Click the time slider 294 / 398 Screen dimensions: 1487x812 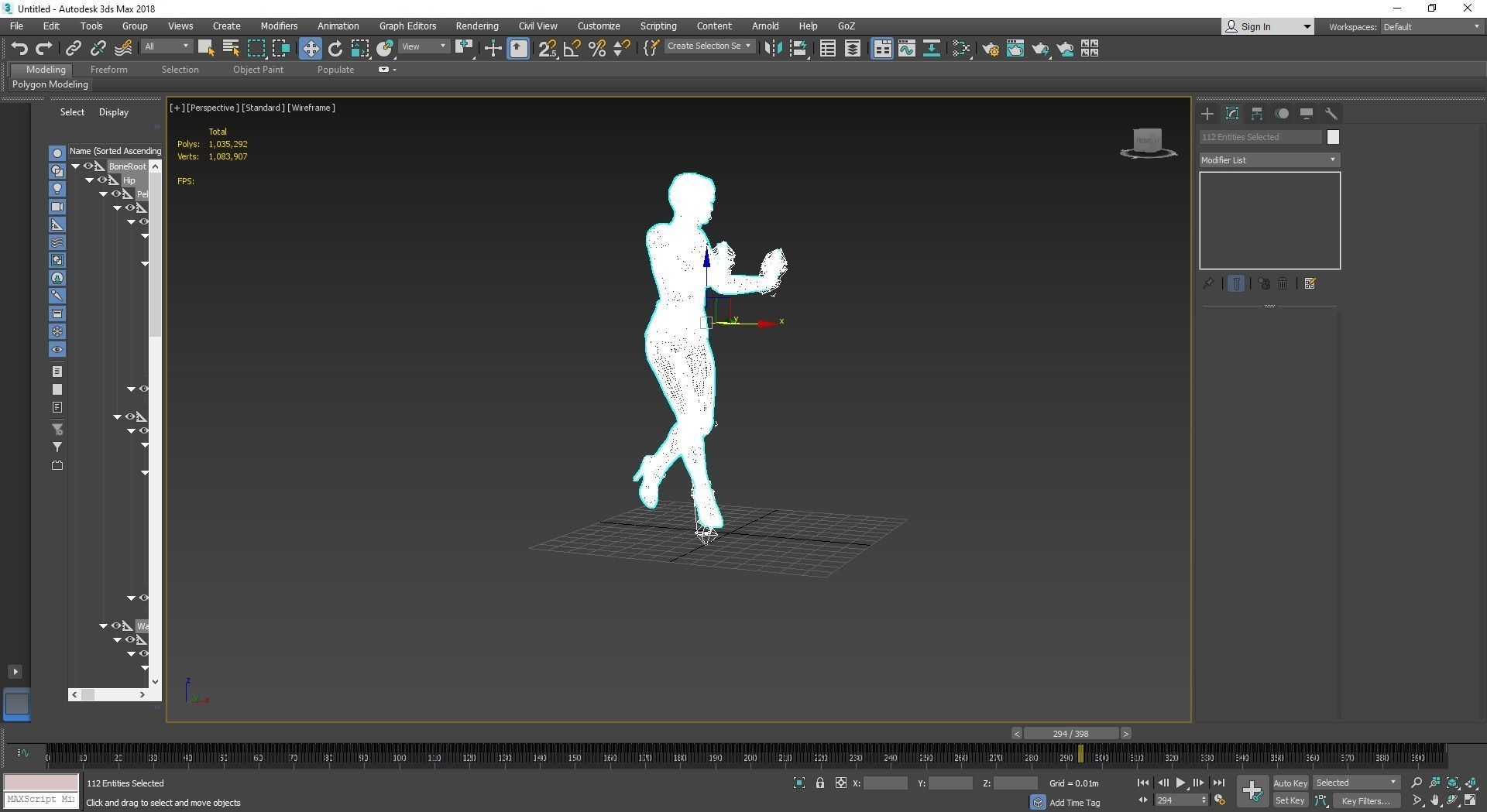tap(1071, 734)
